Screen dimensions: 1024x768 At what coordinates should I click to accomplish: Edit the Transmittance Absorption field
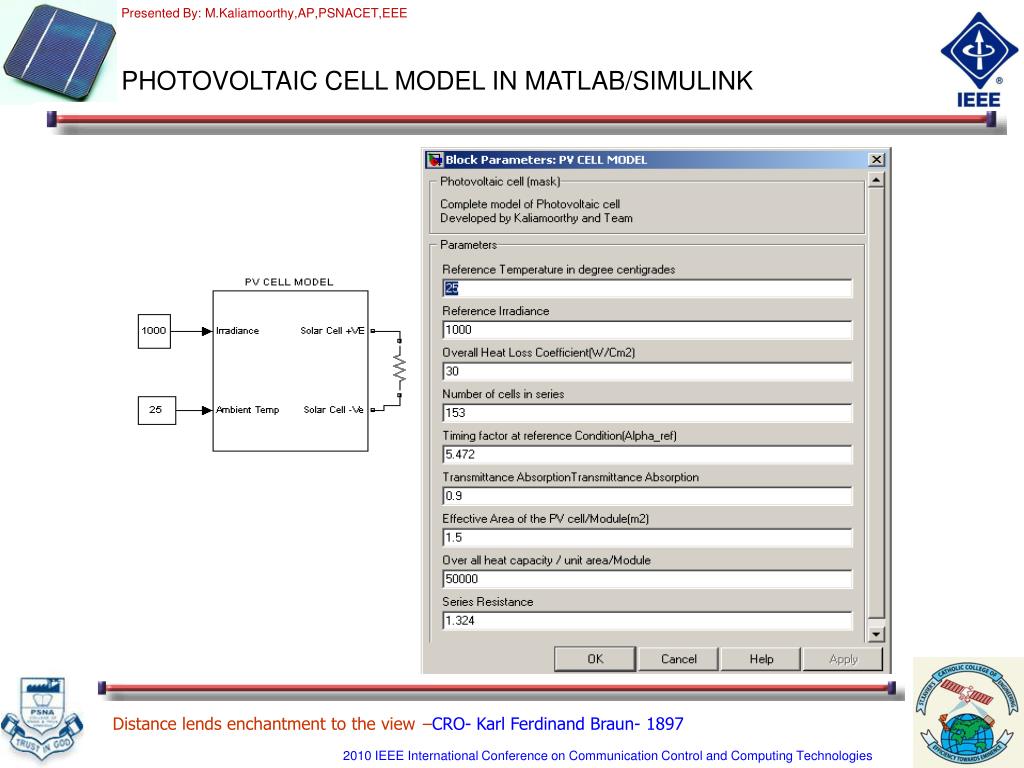pos(647,496)
